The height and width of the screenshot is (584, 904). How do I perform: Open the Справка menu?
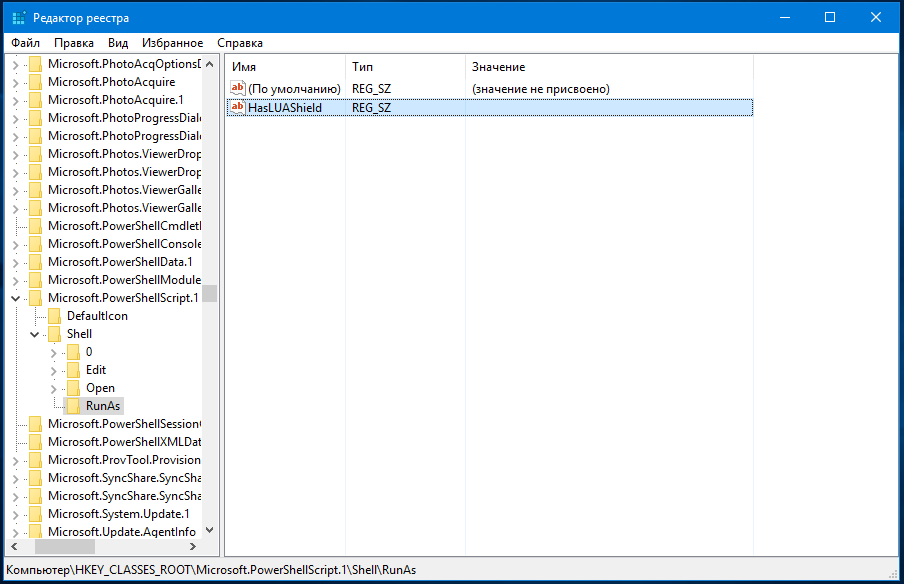click(x=240, y=43)
